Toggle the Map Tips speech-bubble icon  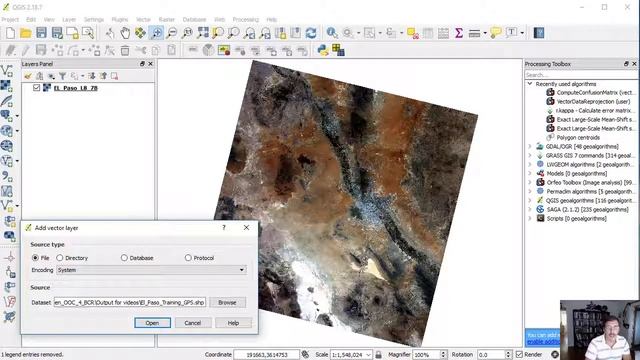tap(496, 33)
